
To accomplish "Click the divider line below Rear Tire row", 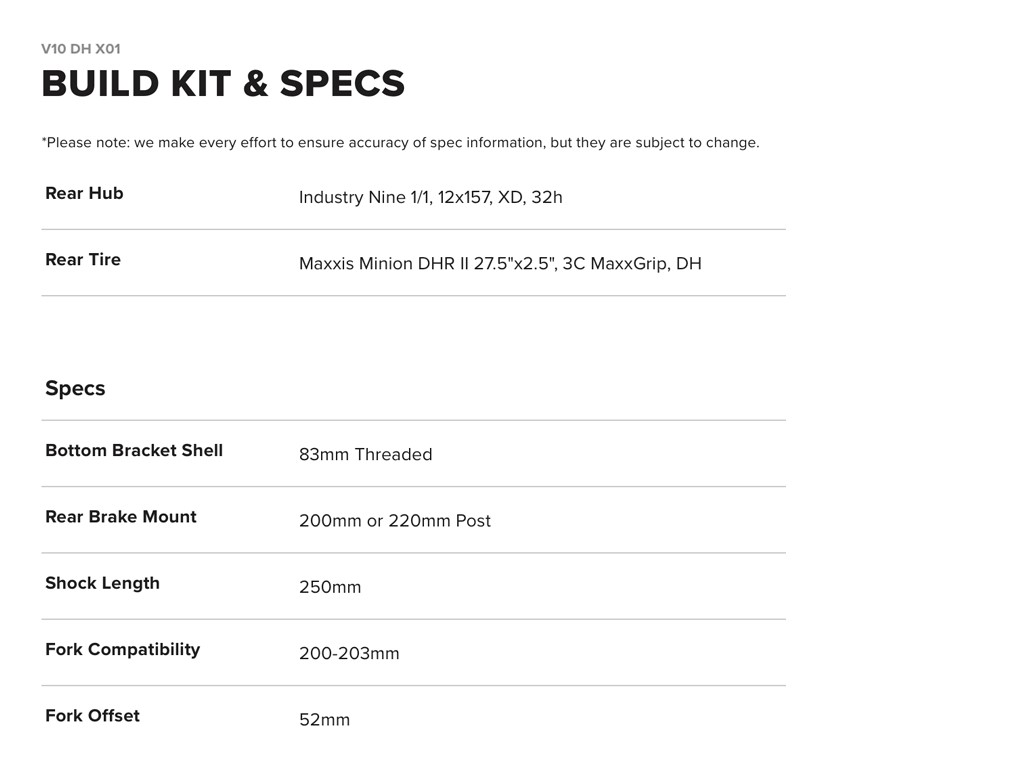I will click(413, 296).
